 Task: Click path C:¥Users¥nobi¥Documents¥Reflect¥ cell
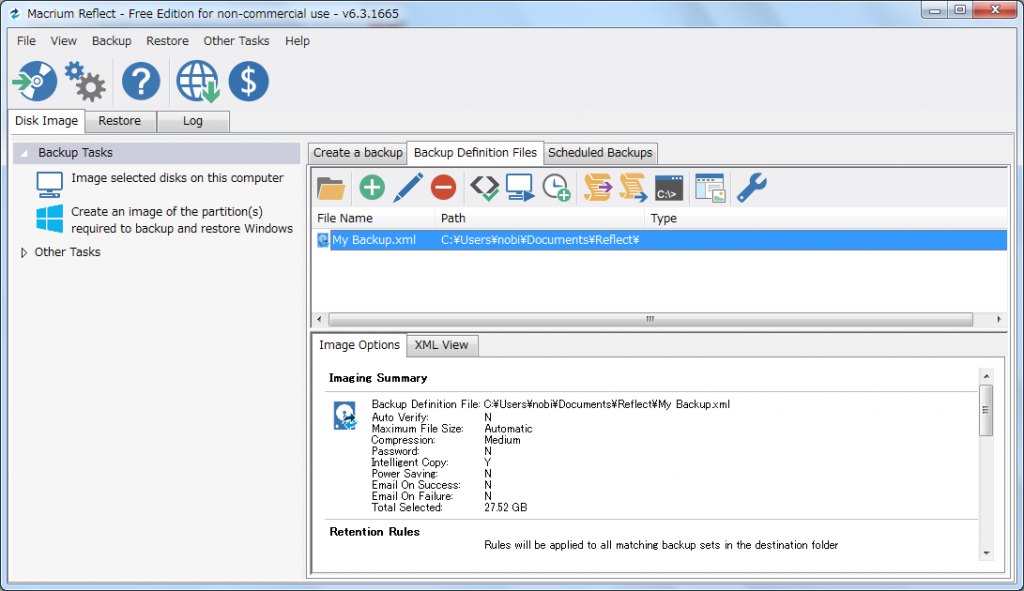pyautogui.click(x=540, y=240)
